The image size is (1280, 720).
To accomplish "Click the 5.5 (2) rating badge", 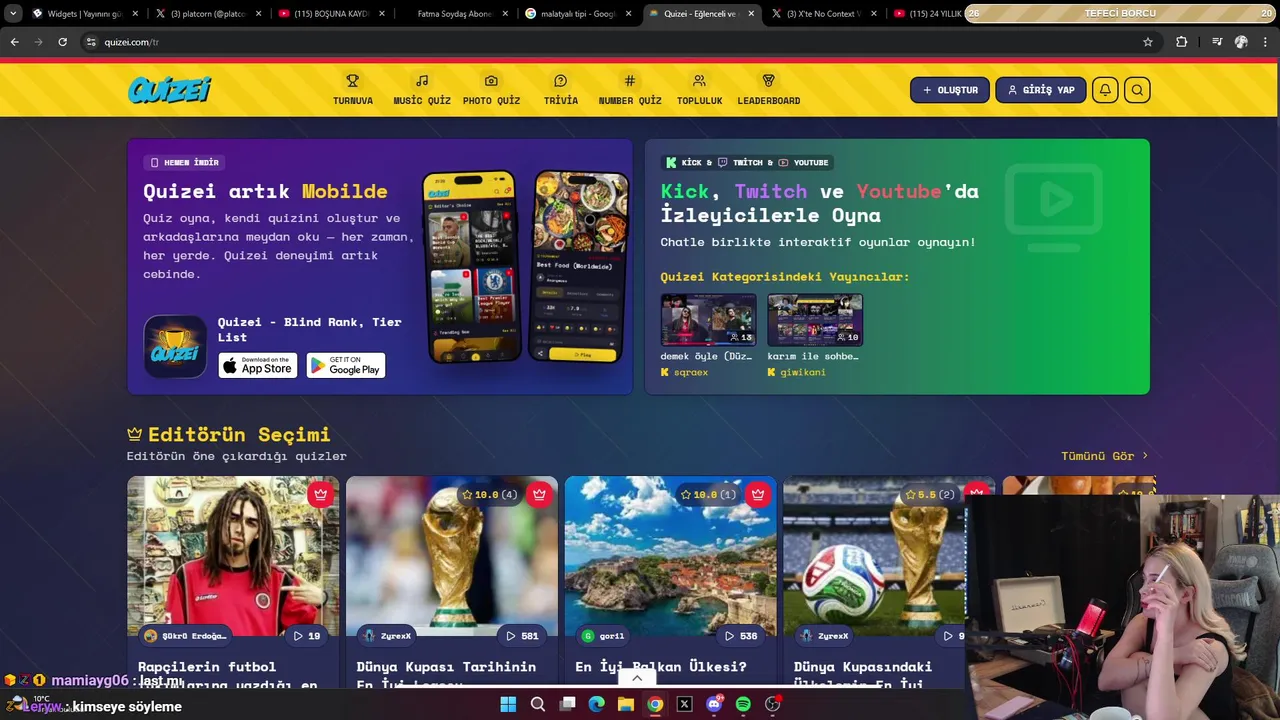I will click(929, 494).
